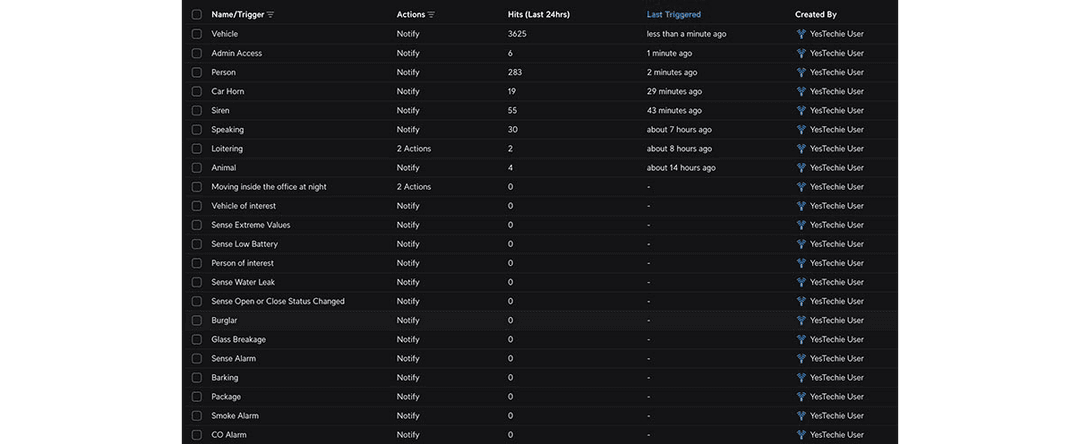Click the user icon in the Admin Access row
The height and width of the screenshot is (444, 1080).
(801, 53)
